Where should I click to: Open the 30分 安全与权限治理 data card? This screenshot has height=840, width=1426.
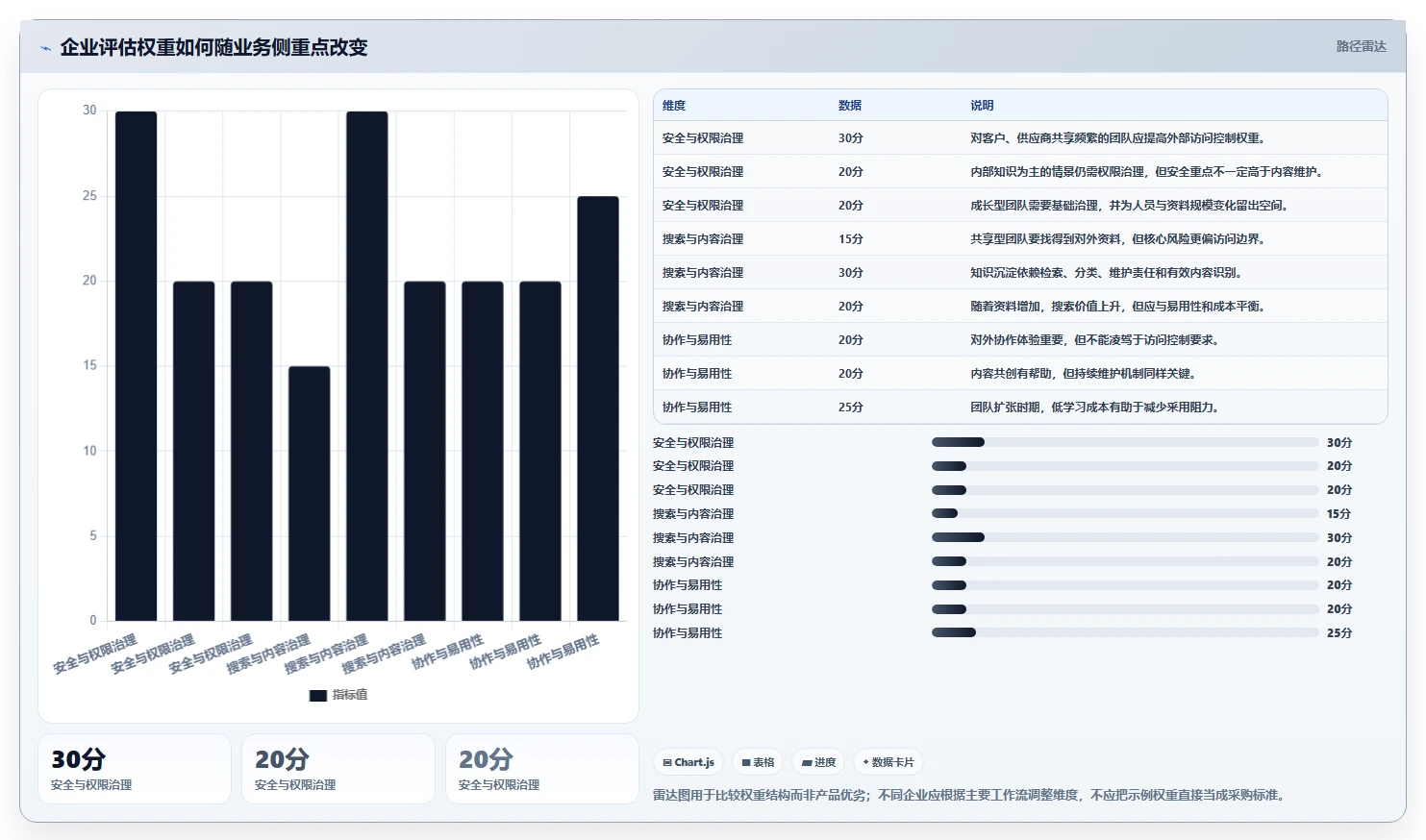point(135,769)
